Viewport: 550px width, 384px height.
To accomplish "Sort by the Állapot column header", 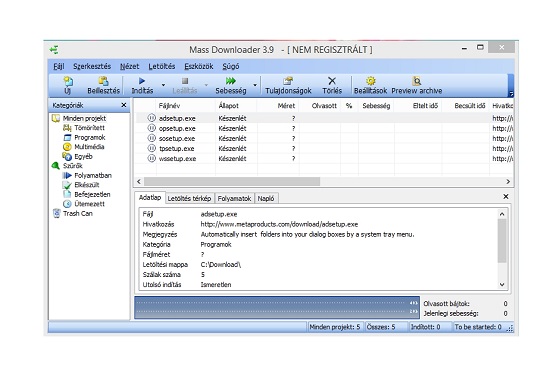I will tap(236, 106).
